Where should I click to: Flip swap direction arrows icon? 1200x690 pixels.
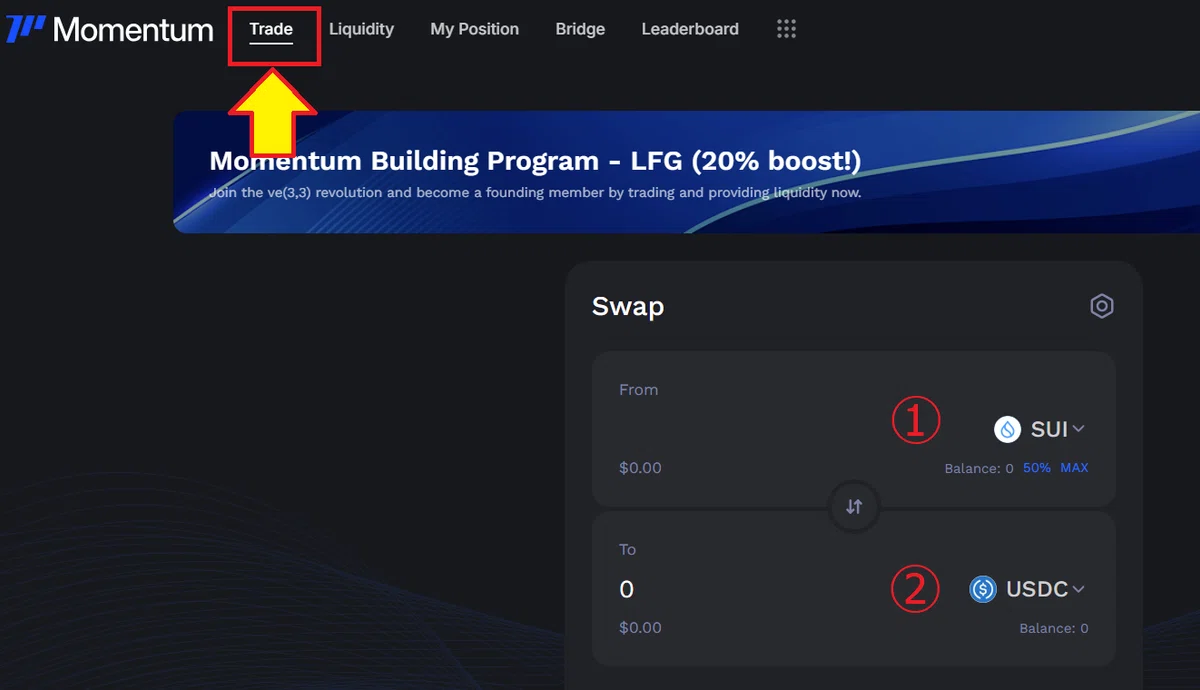(x=854, y=506)
